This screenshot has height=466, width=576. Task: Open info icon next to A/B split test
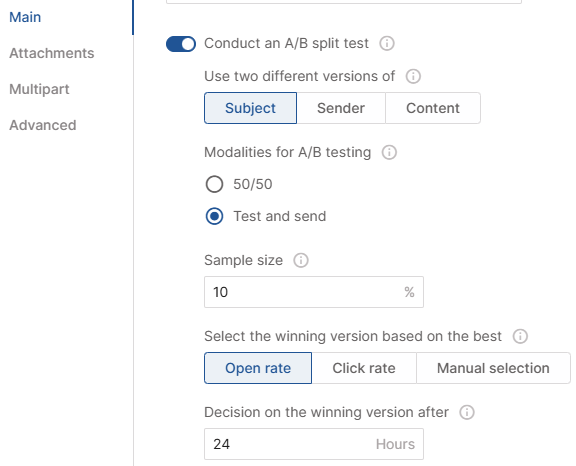387,43
